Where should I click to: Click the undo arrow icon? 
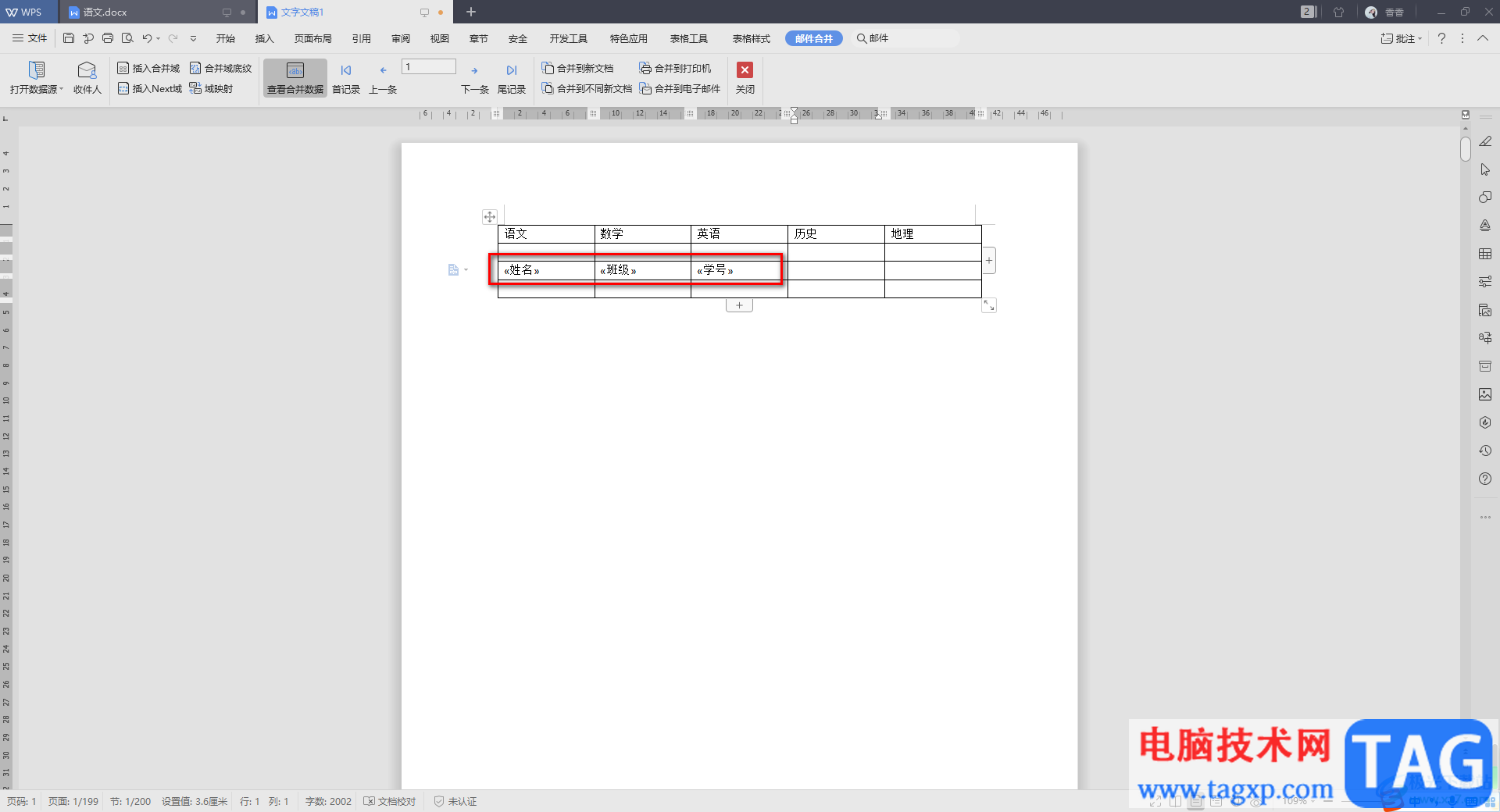[x=146, y=38]
